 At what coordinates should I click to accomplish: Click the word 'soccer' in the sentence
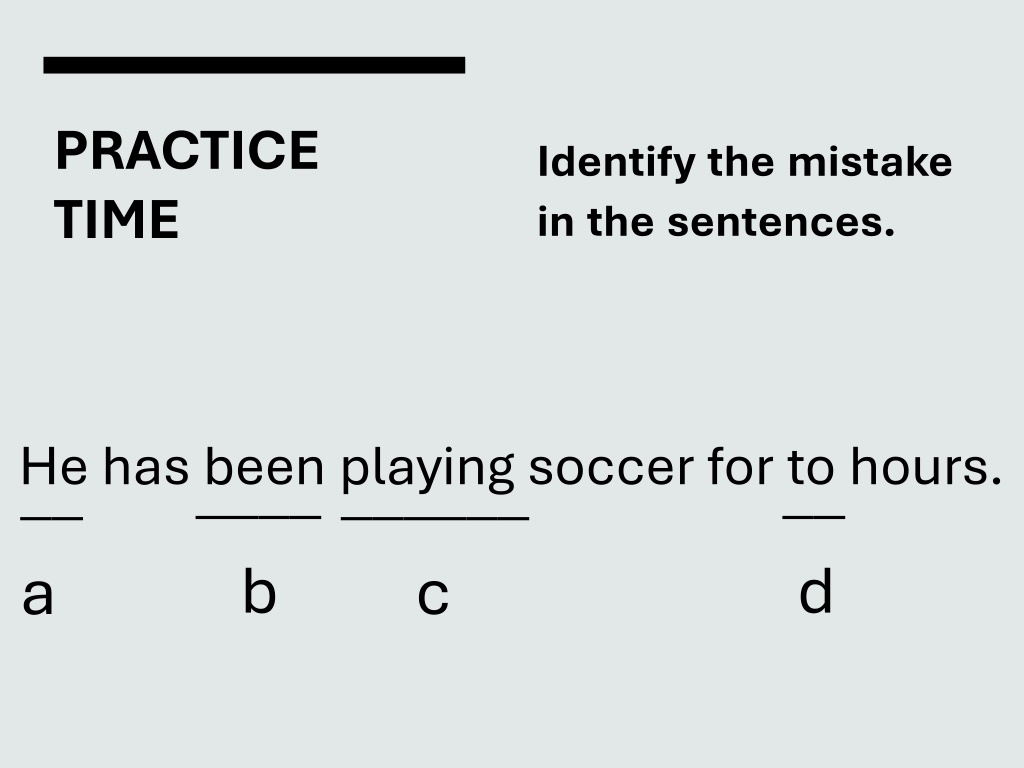611,468
